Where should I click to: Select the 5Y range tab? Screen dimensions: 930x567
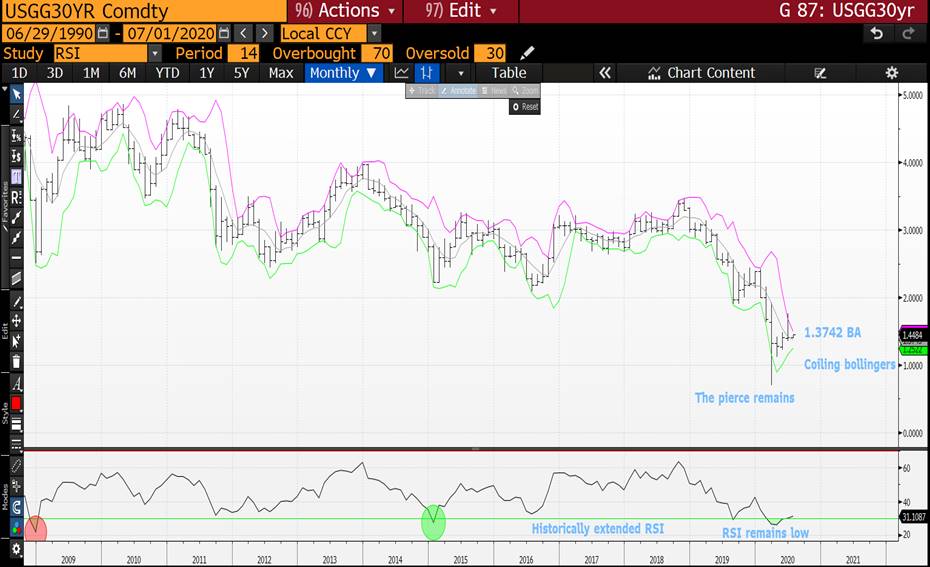pyautogui.click(x=241, y=73)
